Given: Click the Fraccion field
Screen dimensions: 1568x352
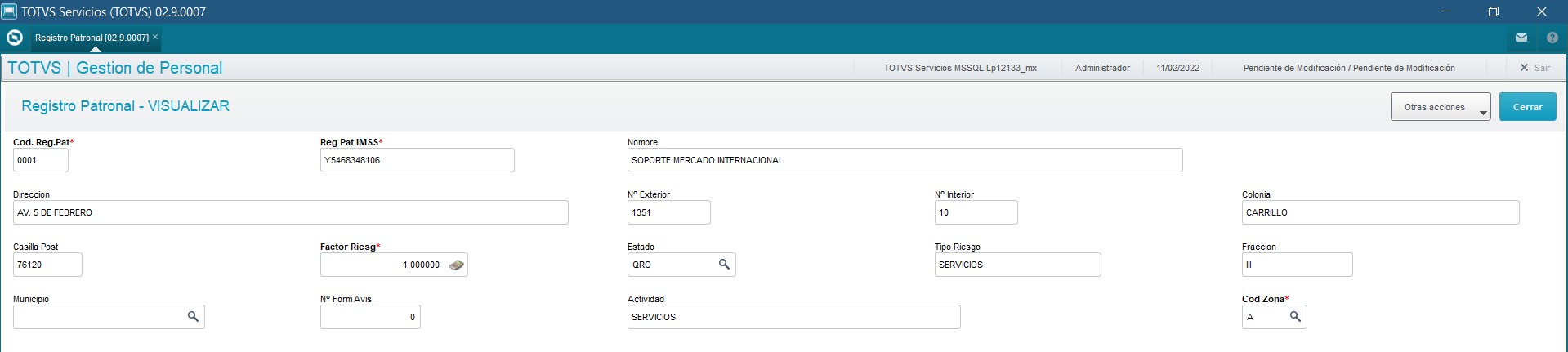Looking at the screenshot, I should coord(1298,265).
